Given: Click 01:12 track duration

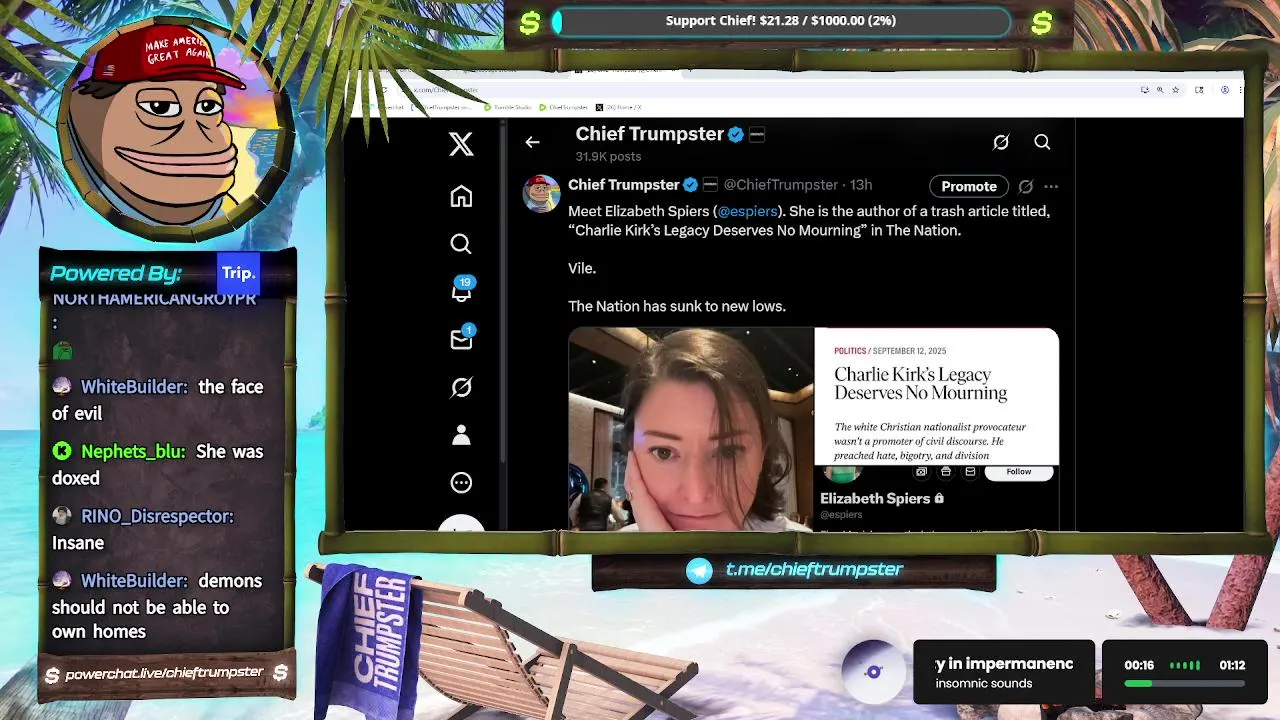Looking at the screenshot, I should pyautogui.click(x=1232, y=665).
